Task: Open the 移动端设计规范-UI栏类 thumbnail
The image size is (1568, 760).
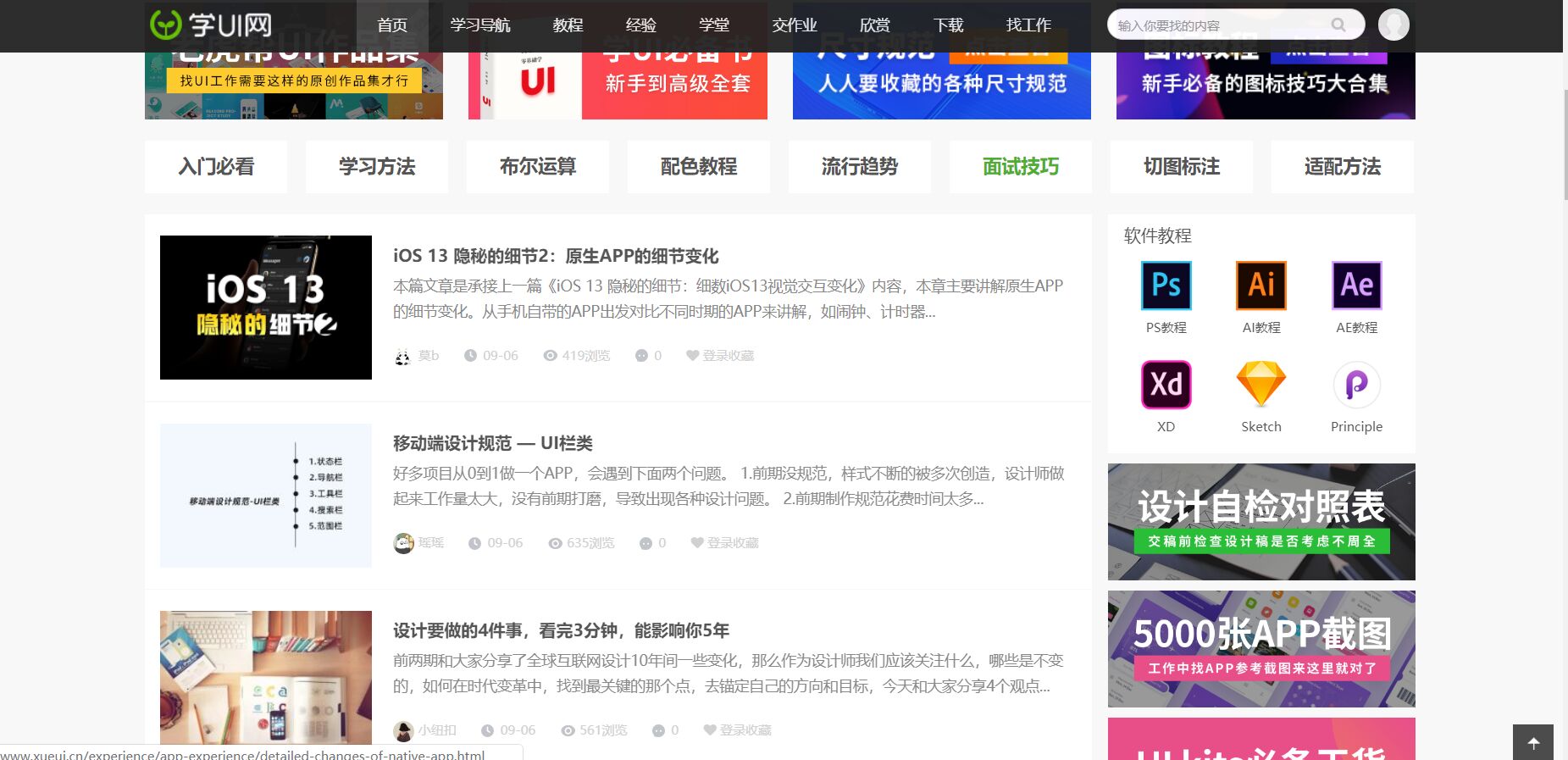Action: (266, 496)
